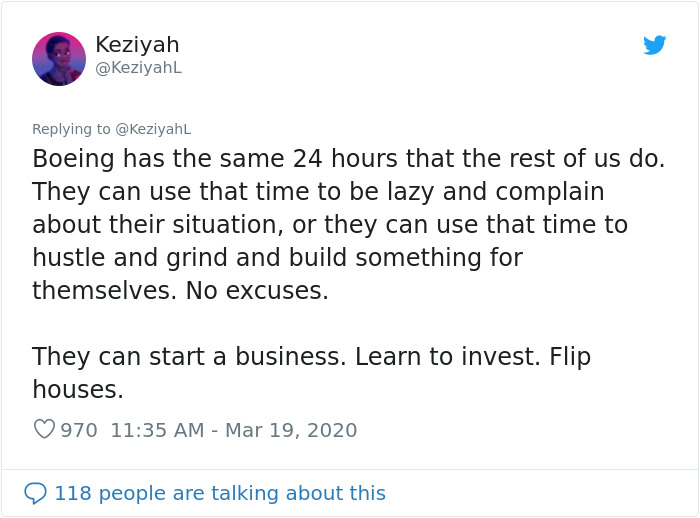Viewport: 700px width, 518px height.
Task: Click the display name Keziyah
Action: [x=137, y=45]
